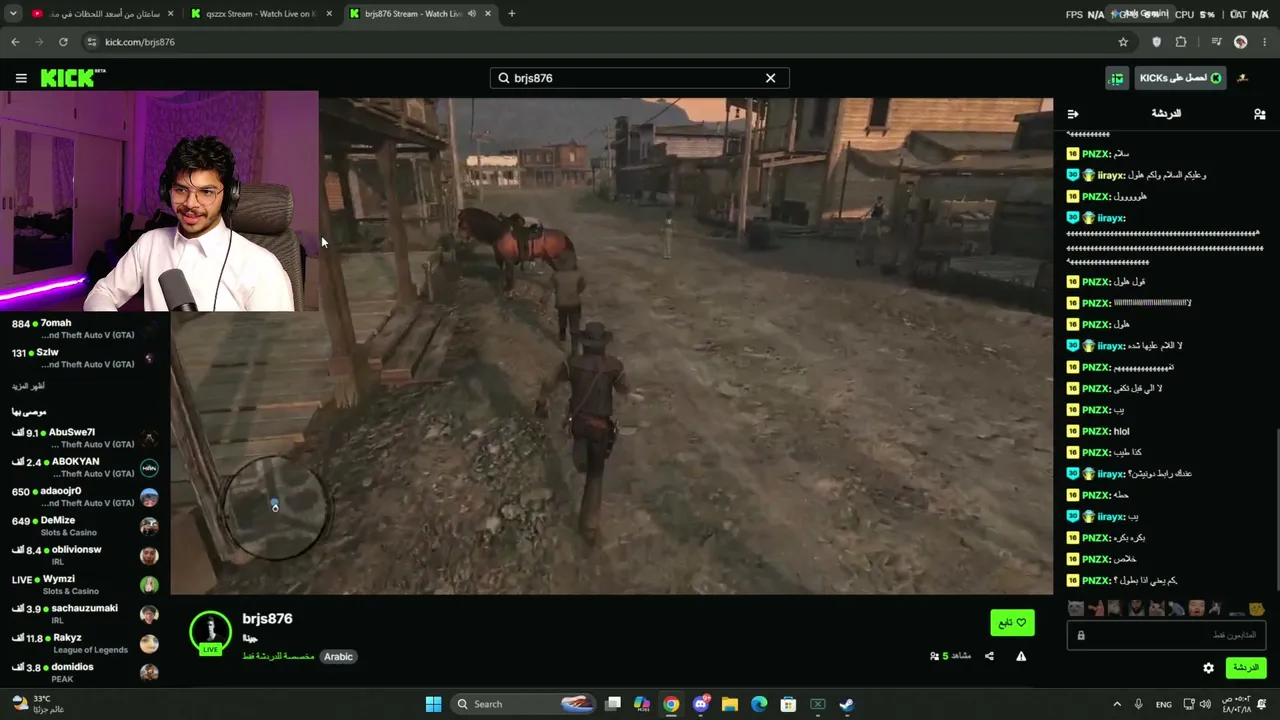Click the green Kick icon beside KICKs button
Screen dimensions: 1280x720
click(x=1116, y=78)
